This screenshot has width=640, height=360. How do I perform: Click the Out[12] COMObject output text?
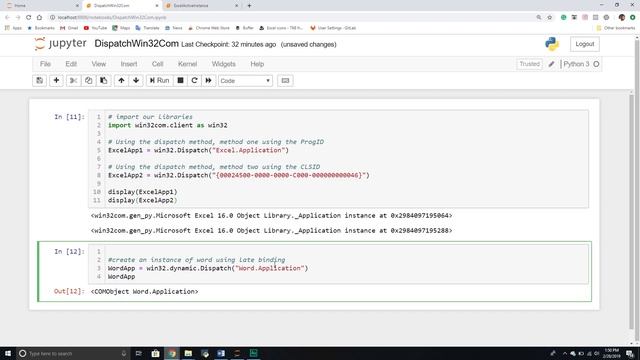(144, 291)
